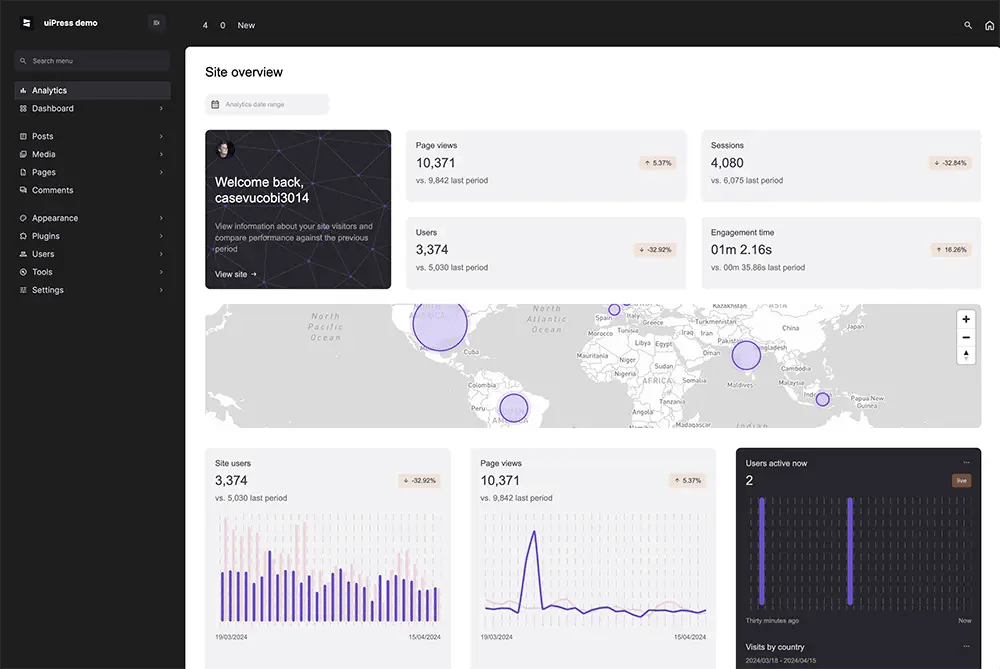This screenshot has height=669, width=1000.
Task: Click the uiPress logo icon
Action: [27, 23]
